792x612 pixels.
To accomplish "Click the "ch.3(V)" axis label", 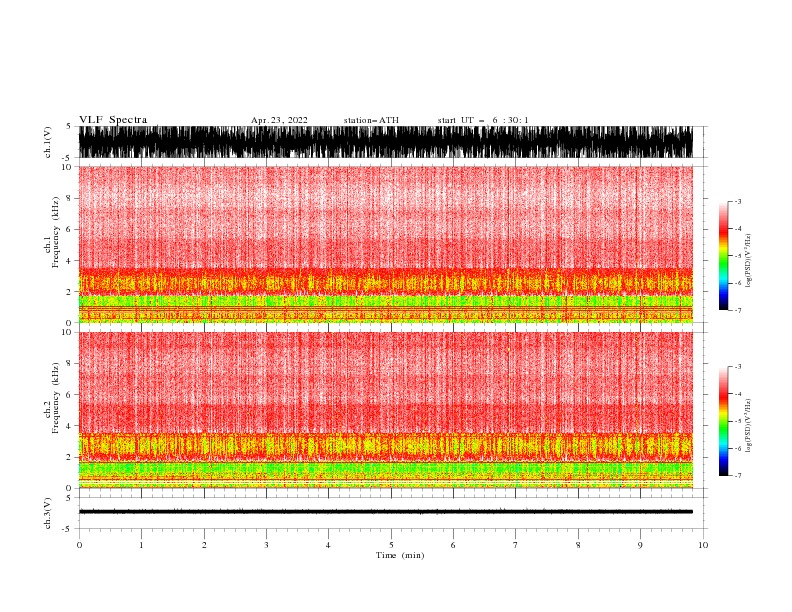I will pos(48,513).
